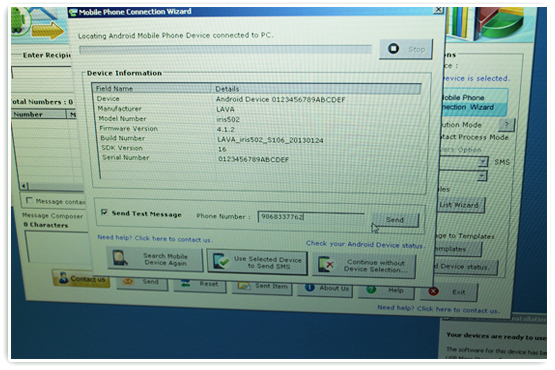This screenshot has width=555, height=370.
Task: Click Enter Recipient number field in main window
Action: click(x=42, y=73)
